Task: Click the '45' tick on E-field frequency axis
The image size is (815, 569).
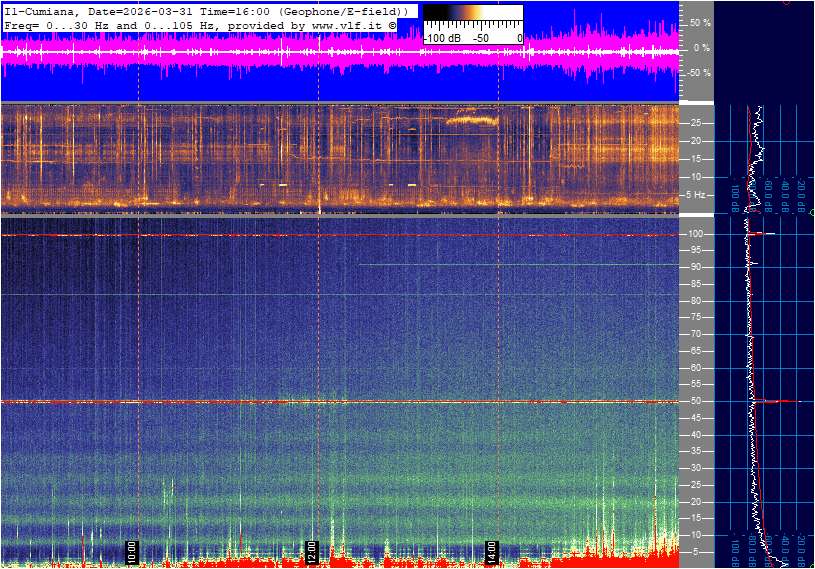Action: pyautogui.click(x=695, y=418)
